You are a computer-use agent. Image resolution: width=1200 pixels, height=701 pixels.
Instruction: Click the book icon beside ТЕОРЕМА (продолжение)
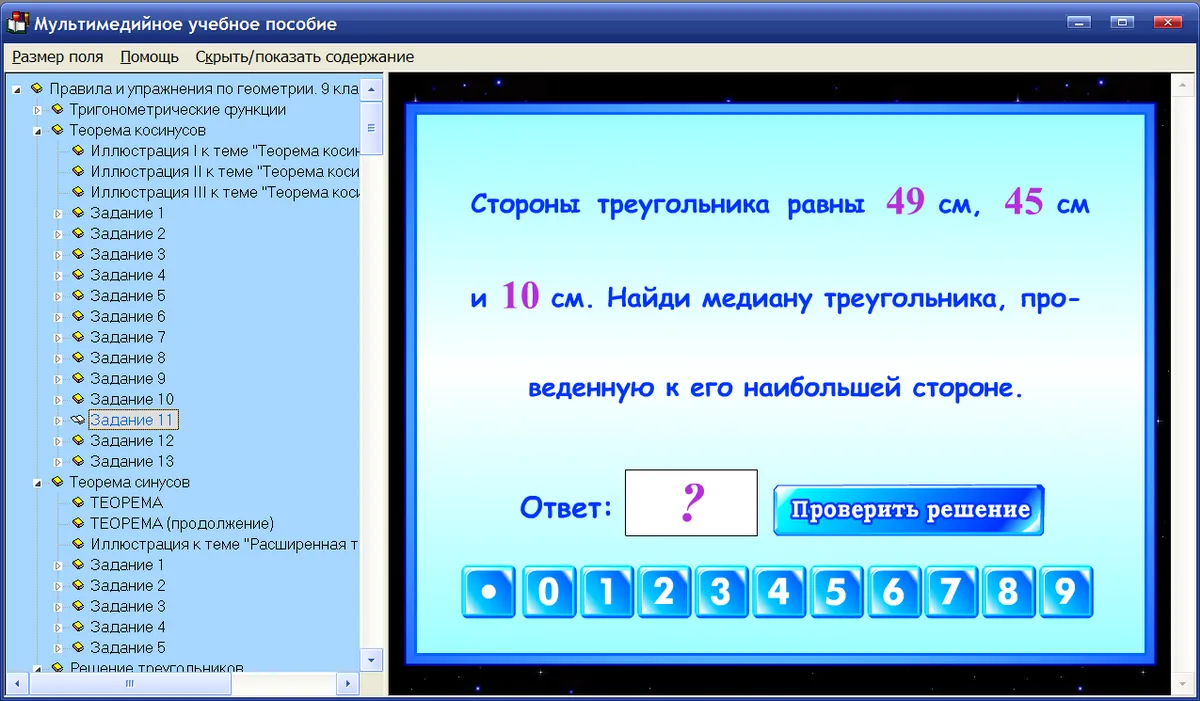click(78, 523)
